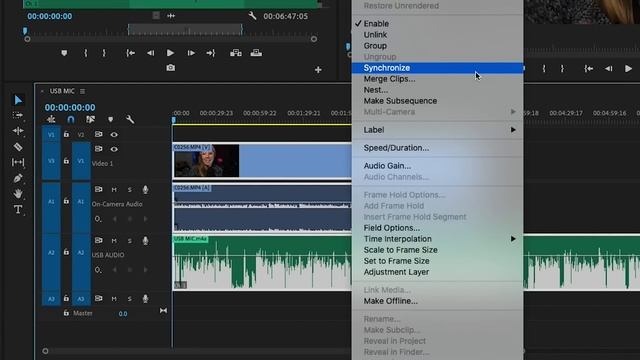Expand the Time Interpolation submenu
Screen dimensions: 640x360
pos(437,239)
